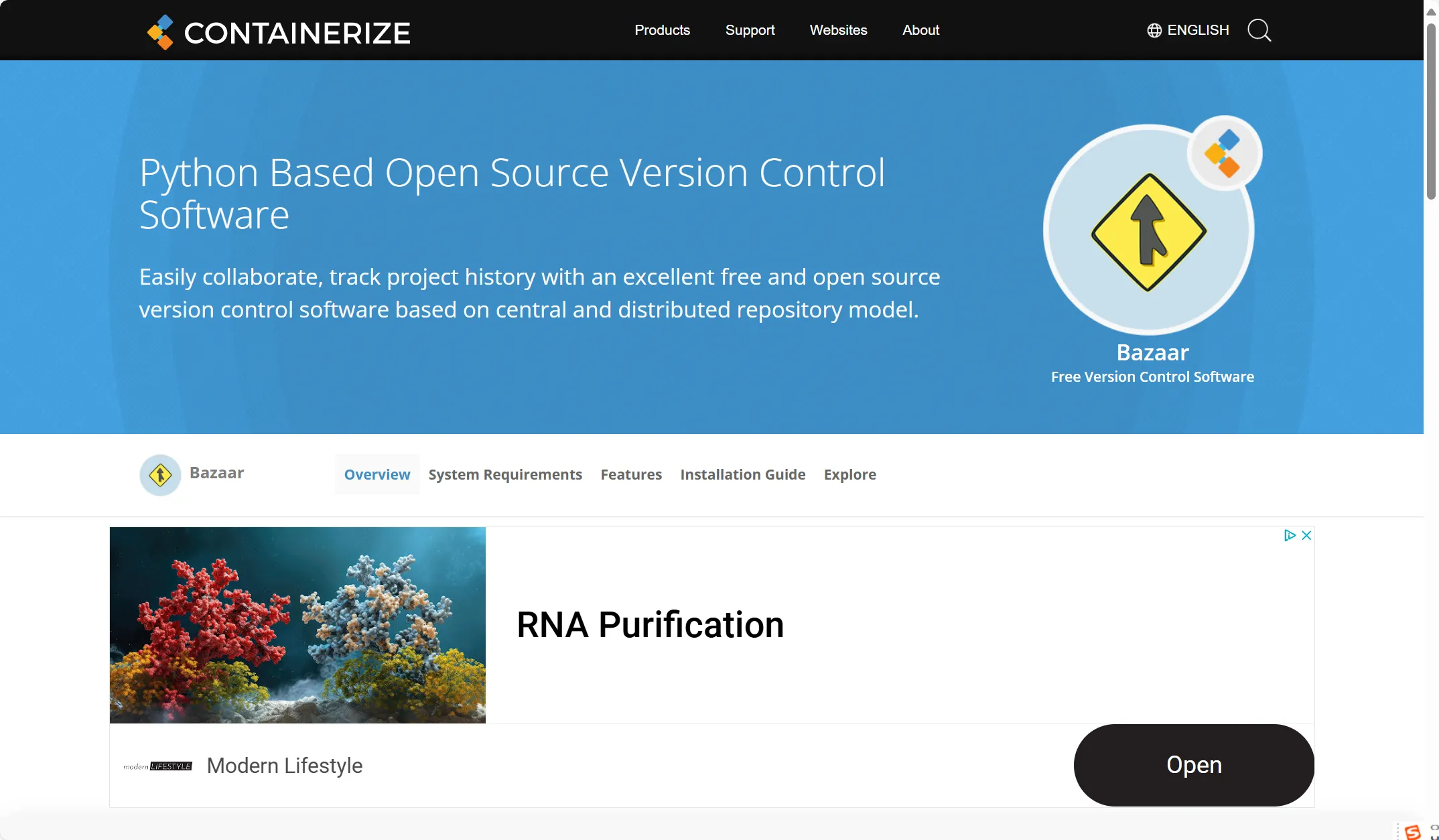The image size is (1439, 840).
Task: Expand the Explore section
Action: tap(849, 474)
